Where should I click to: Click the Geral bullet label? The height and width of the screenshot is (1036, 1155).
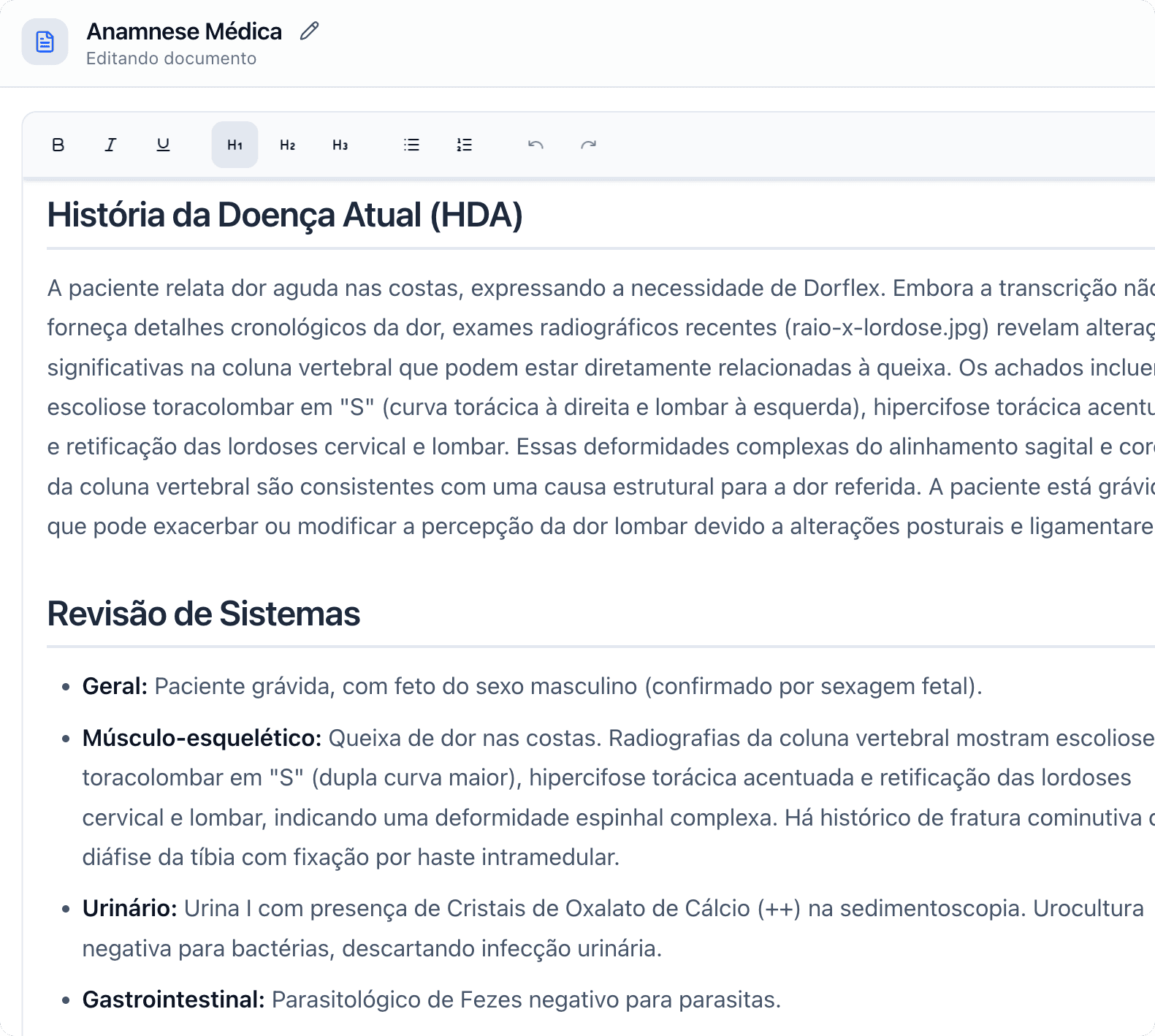(x=115, y=686)
